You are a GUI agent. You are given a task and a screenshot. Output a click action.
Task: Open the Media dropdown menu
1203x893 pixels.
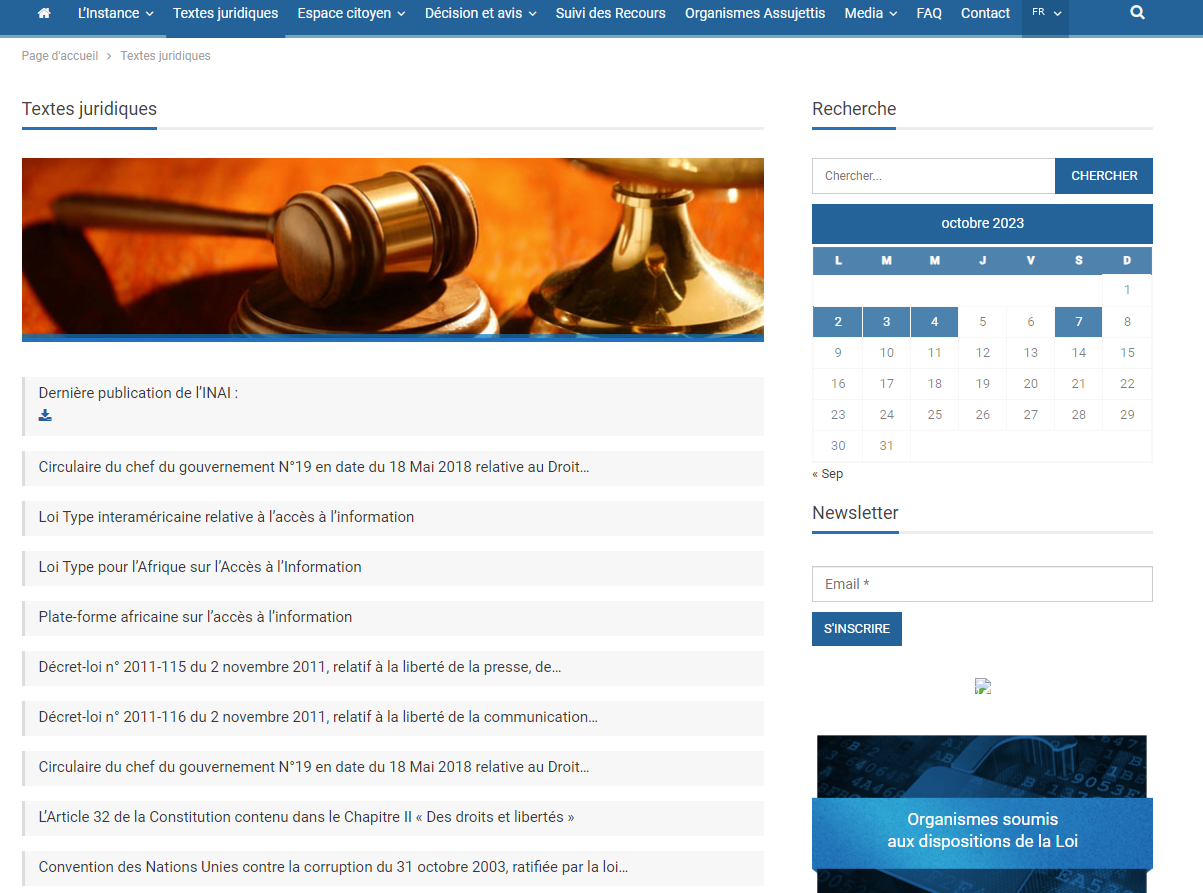870,14
